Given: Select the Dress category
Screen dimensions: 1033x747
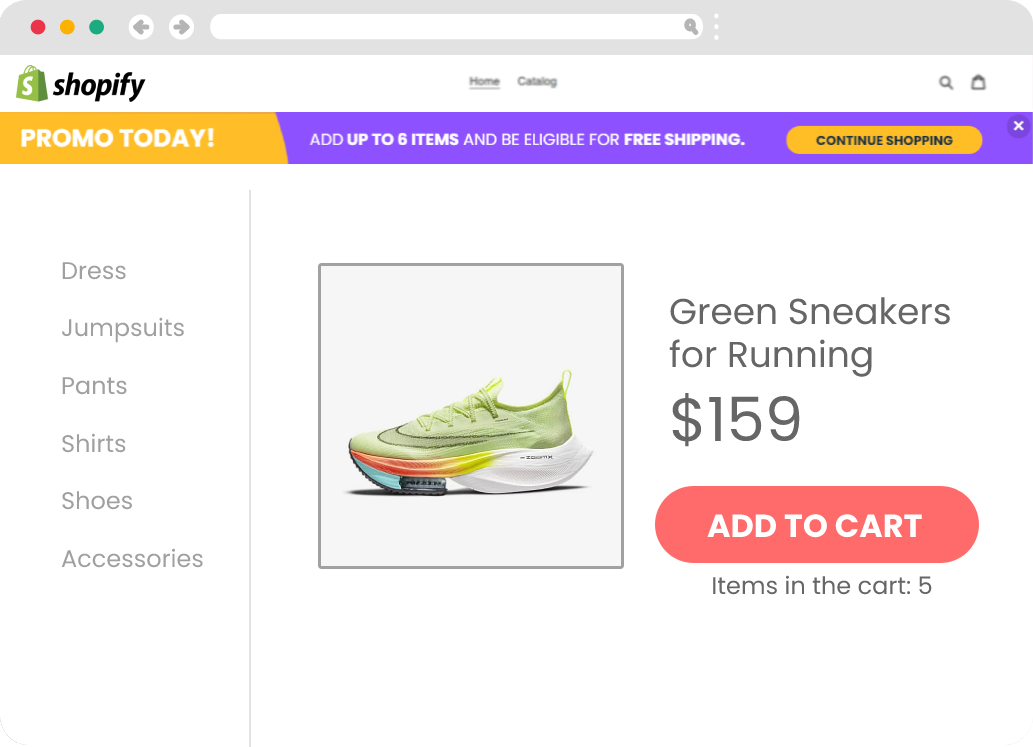Looking at the screenshot, I should pos(94,271).
